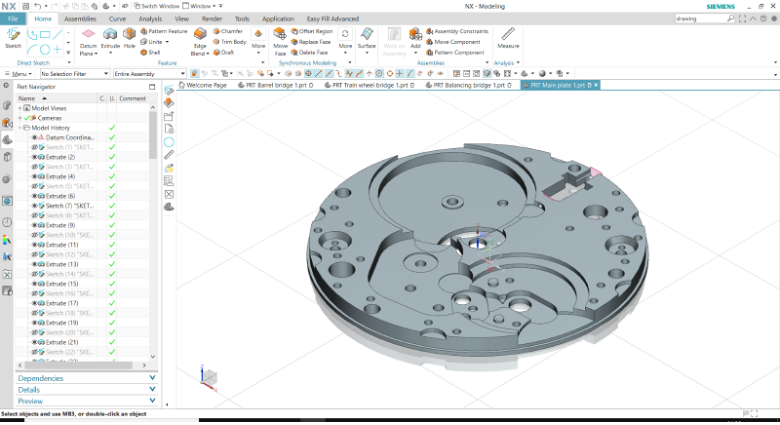Select the Draft command

pos(223,52)
